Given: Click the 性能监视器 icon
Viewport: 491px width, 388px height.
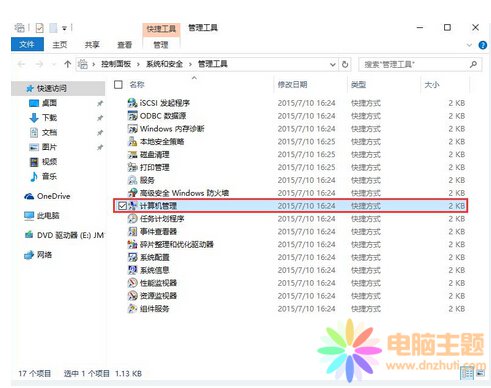Looking at the screenshot, I should [132, 283].
